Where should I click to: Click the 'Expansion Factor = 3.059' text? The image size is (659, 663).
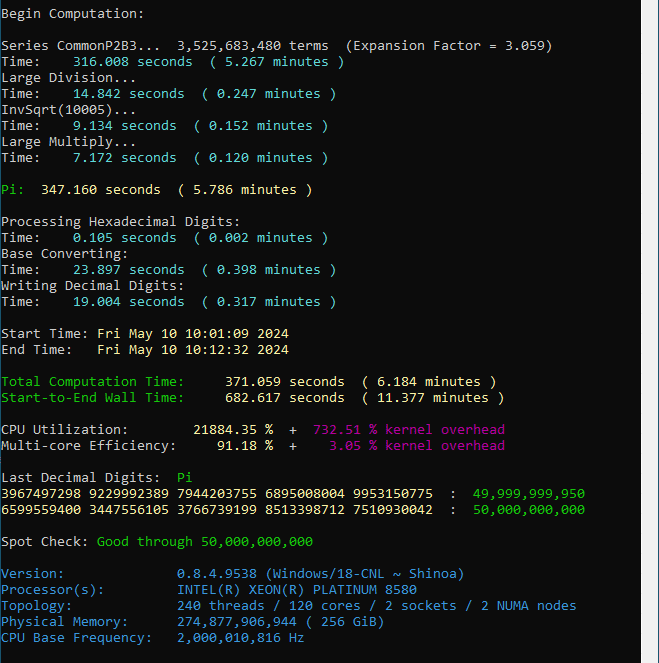point(449,46)
